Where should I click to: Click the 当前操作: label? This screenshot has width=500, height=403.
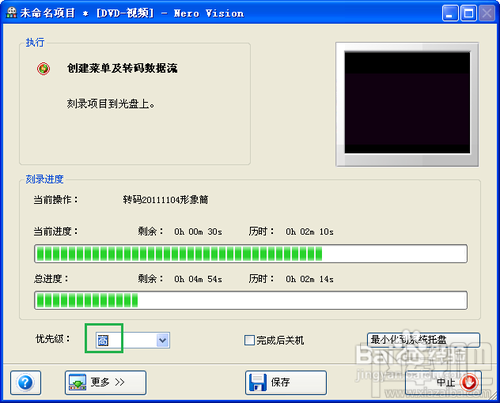click(x=56, y=200)
